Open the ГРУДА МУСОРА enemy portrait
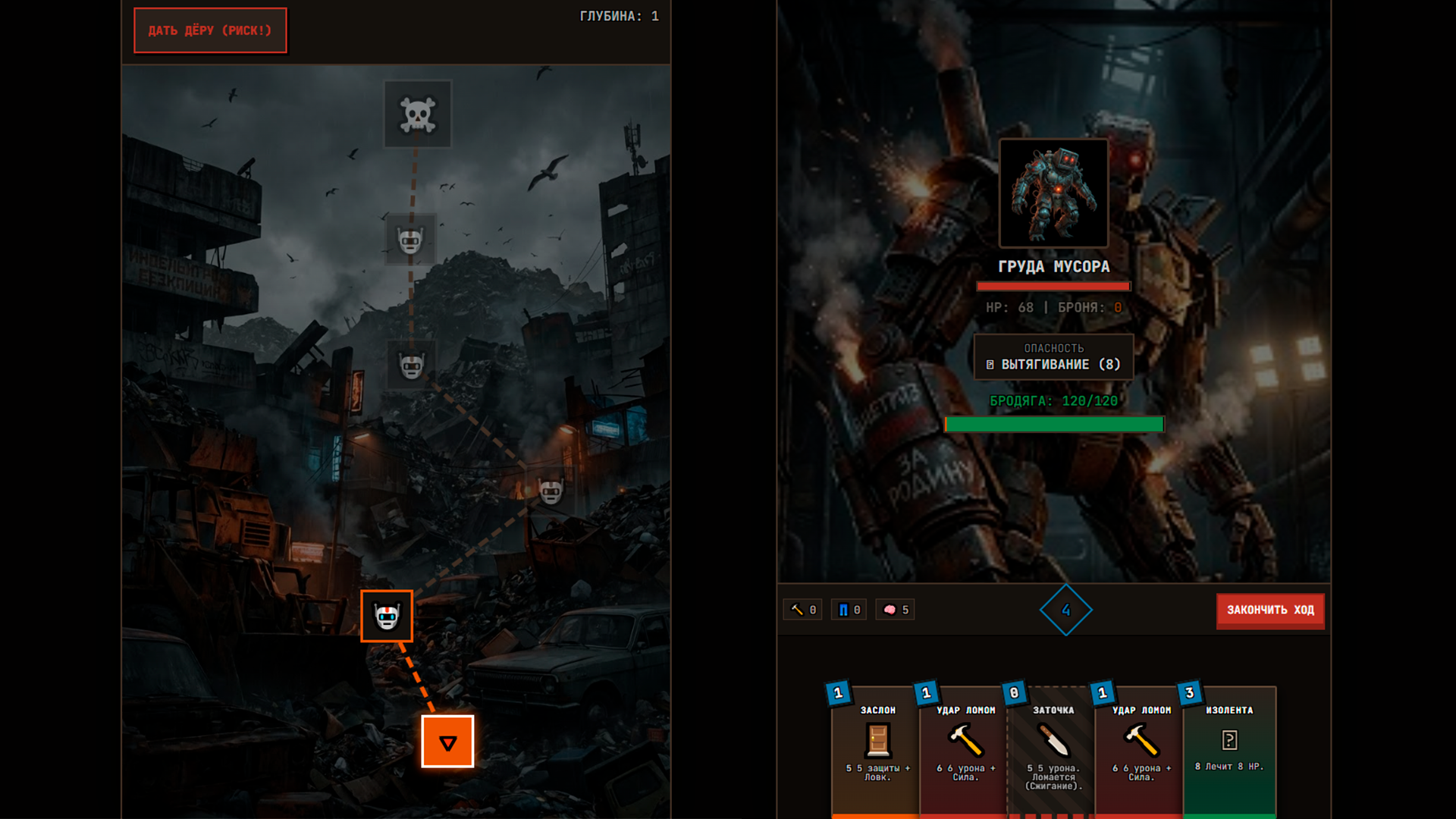1456x819 pixels. (x=1053, y=193)
